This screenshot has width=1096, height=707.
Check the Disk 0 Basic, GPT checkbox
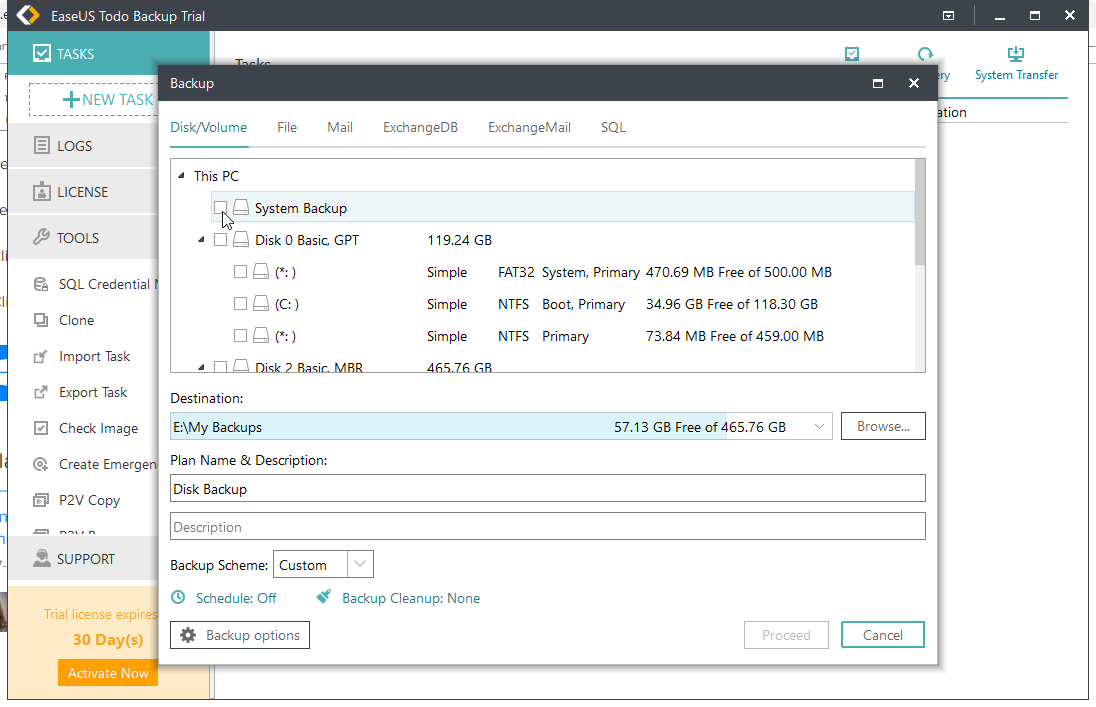(220, 240)
